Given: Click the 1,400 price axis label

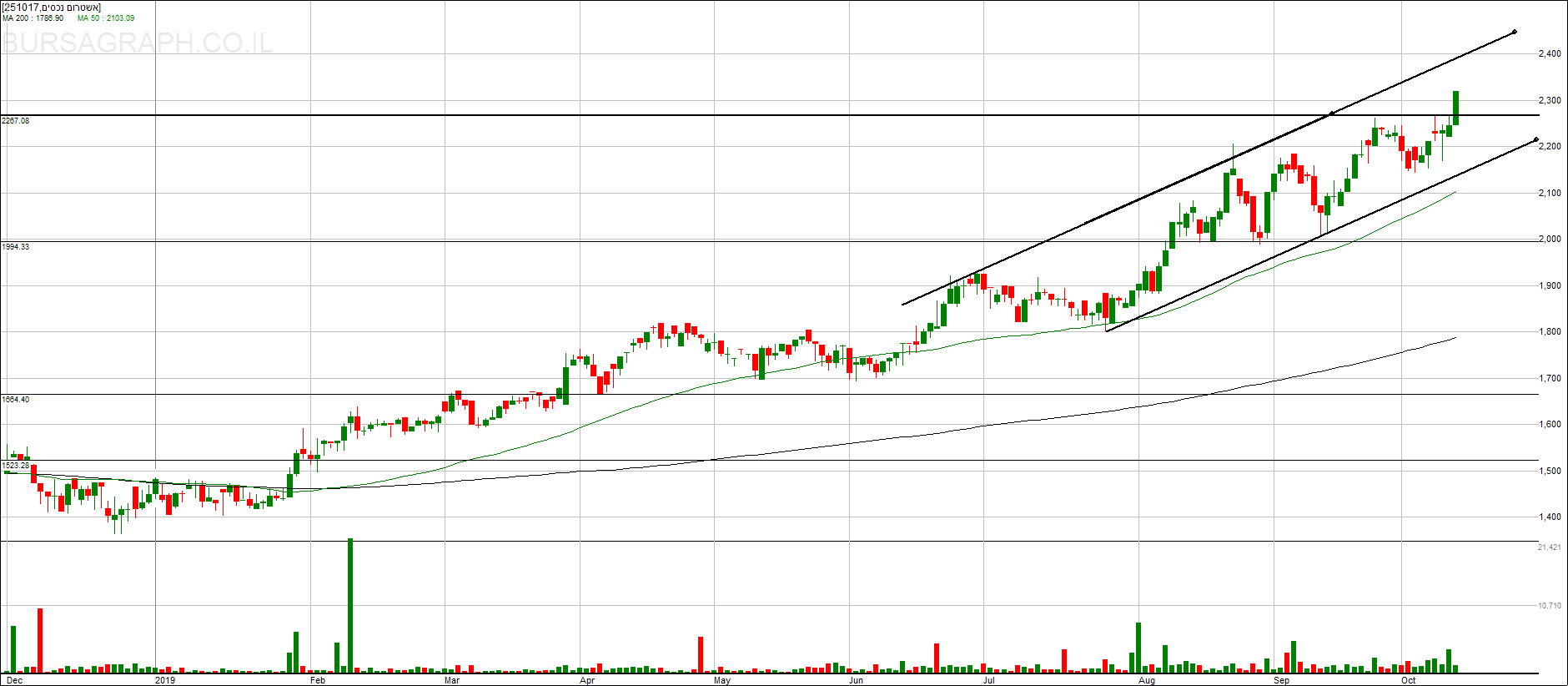Looking at the screenshot, I should click(x=1550, y=517).
